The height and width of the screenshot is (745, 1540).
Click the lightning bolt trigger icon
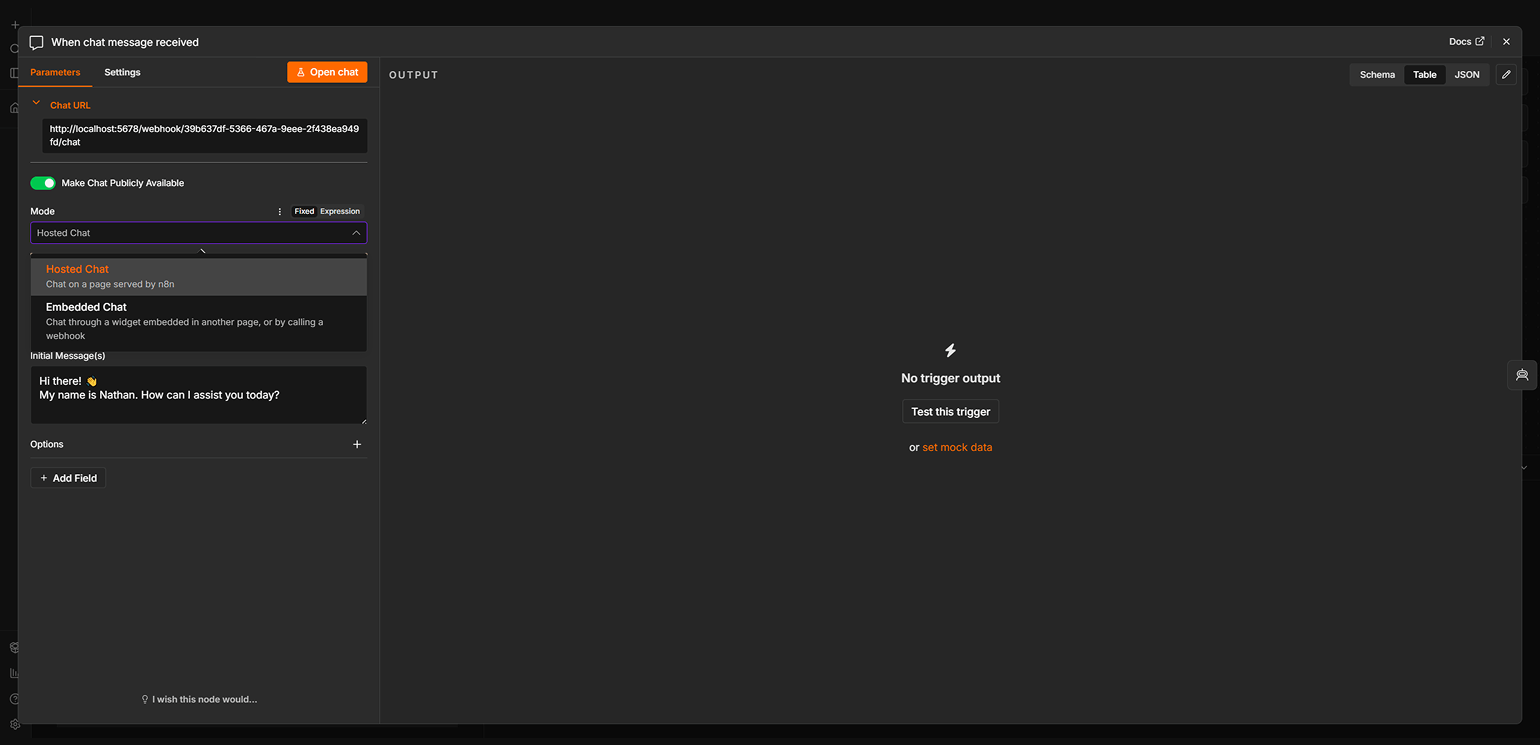[950, 350]
